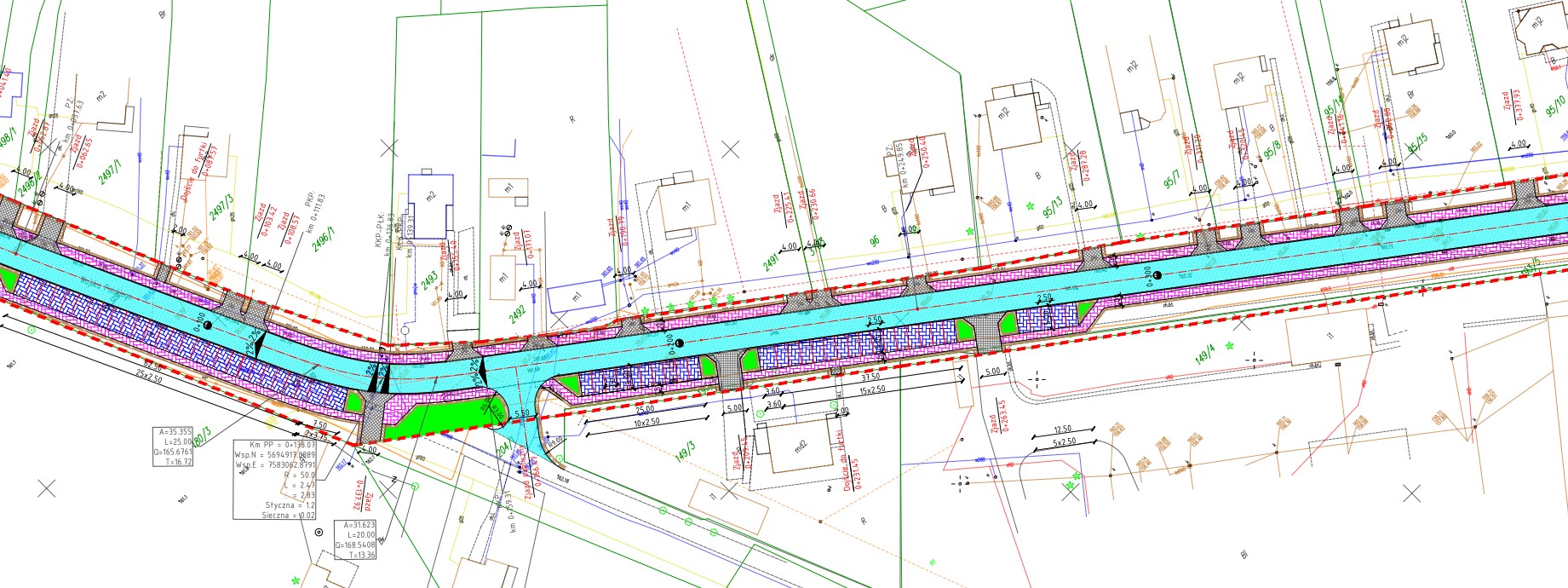Screen dimensions: 1568x588
Task: Click the Km PP = 0+138.07 data box
Action: (275, 479)
